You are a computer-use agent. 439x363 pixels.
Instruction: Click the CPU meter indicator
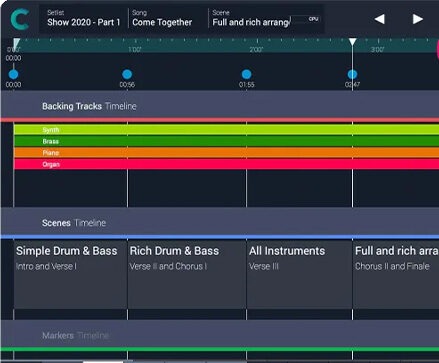[x=305, y=19]
